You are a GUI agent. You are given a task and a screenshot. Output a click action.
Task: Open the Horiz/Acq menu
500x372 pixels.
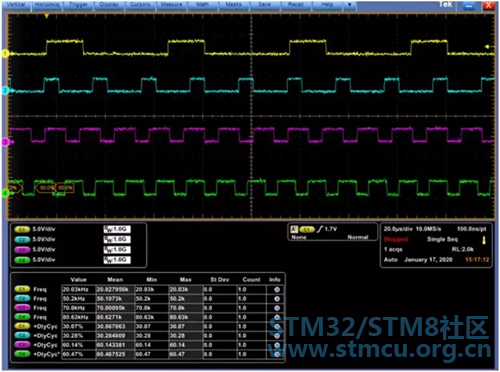point(47,5)
